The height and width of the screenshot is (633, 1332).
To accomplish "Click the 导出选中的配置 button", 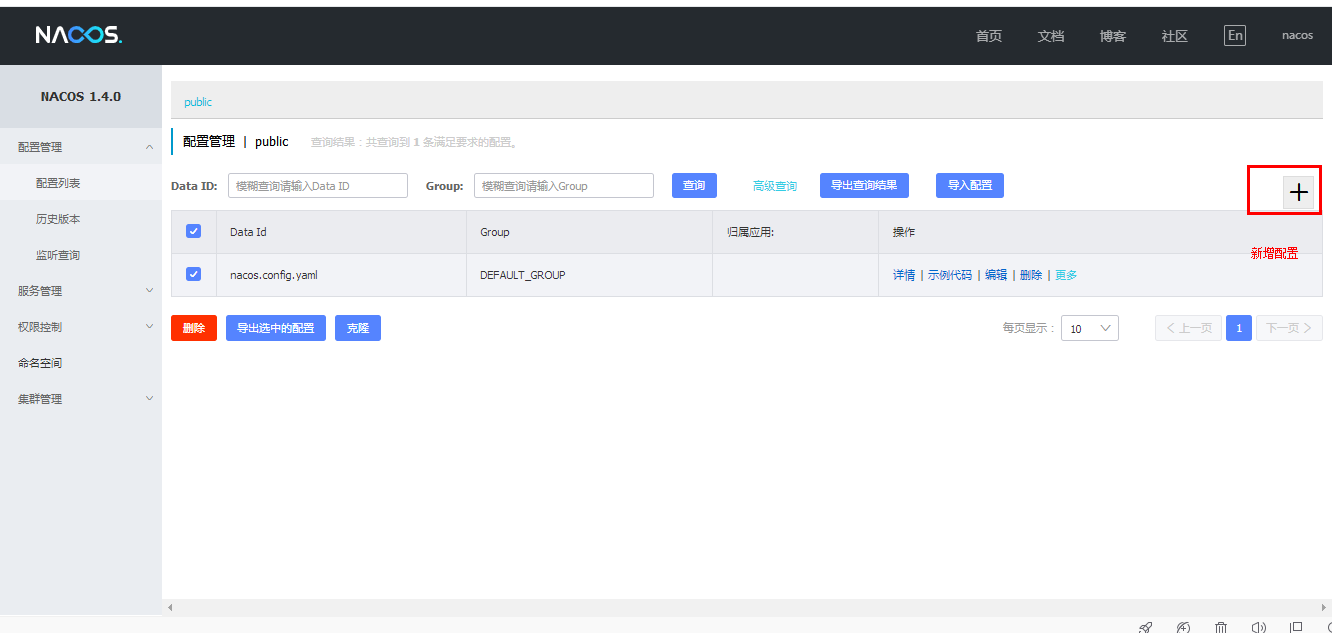I will 276,328.
